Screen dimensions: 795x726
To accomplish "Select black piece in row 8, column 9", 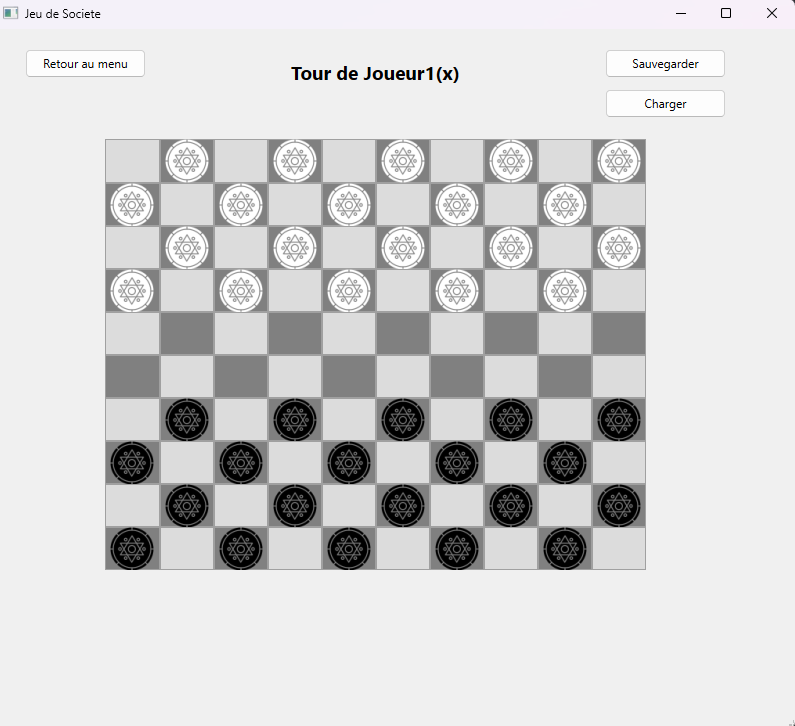I will (x=565, y=463).
